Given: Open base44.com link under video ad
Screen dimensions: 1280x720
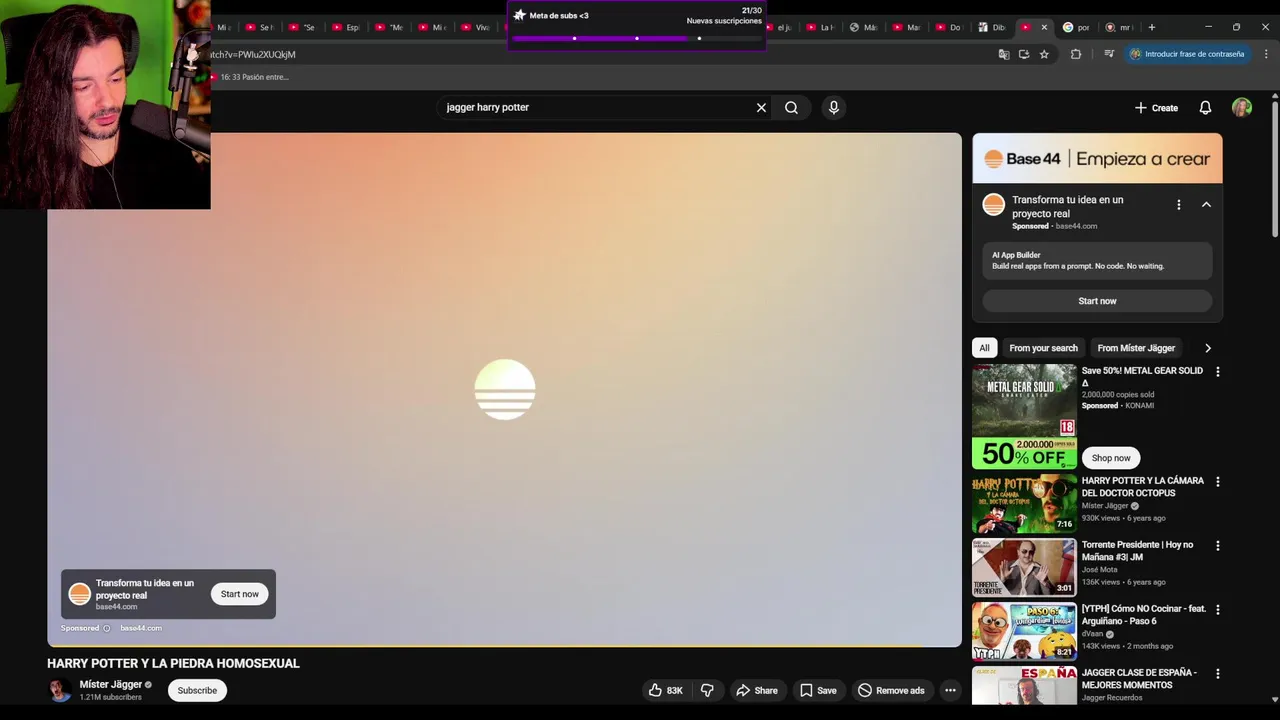Looking at the screenshot, I should [x=141, y=628].
